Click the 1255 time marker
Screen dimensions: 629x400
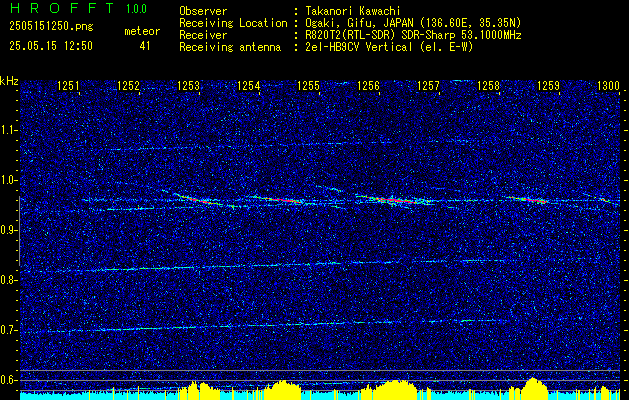coord(308,85)
